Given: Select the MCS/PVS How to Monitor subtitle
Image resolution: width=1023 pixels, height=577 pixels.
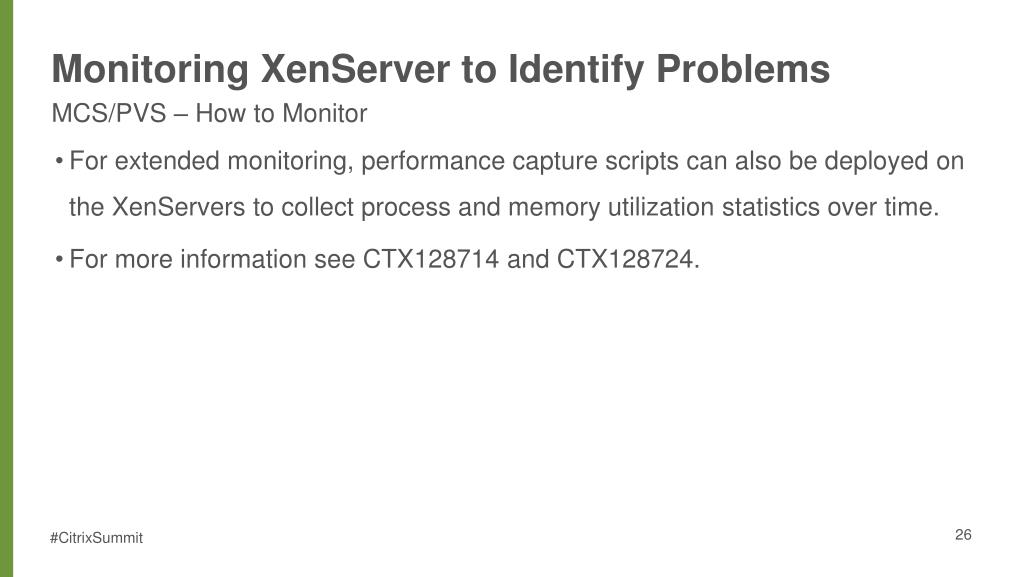Looking at the screenshot, I should [x=209, y=114].
